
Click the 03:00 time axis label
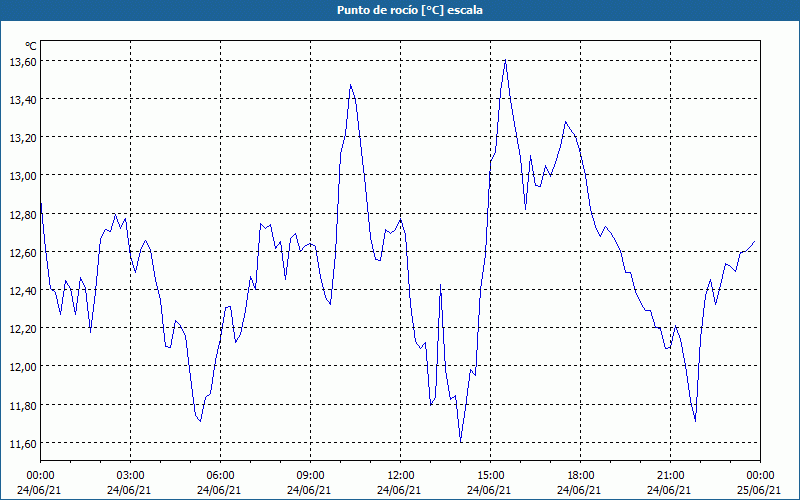point(131,476)
